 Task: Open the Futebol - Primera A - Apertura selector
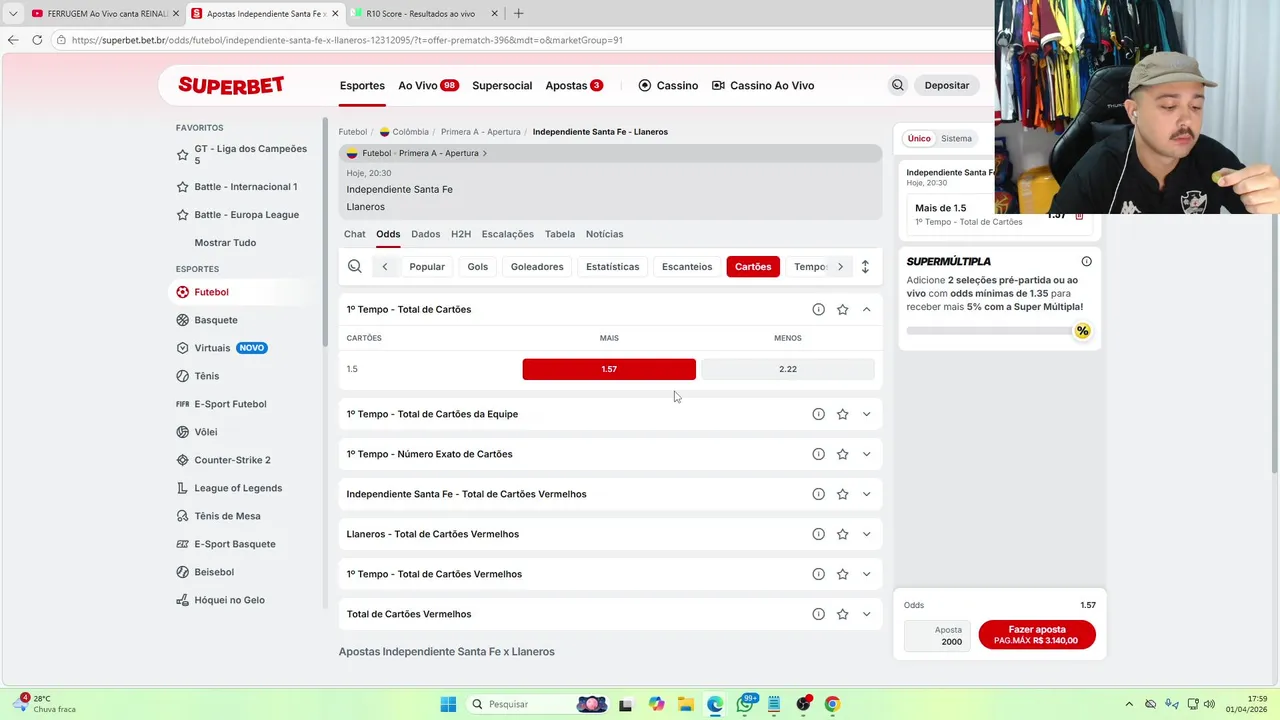click(417, 153)
